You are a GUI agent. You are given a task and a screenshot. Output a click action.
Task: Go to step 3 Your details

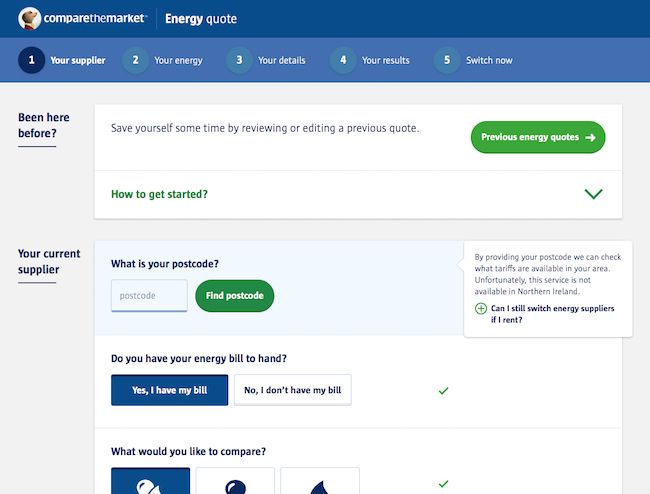tap(266, 60)
